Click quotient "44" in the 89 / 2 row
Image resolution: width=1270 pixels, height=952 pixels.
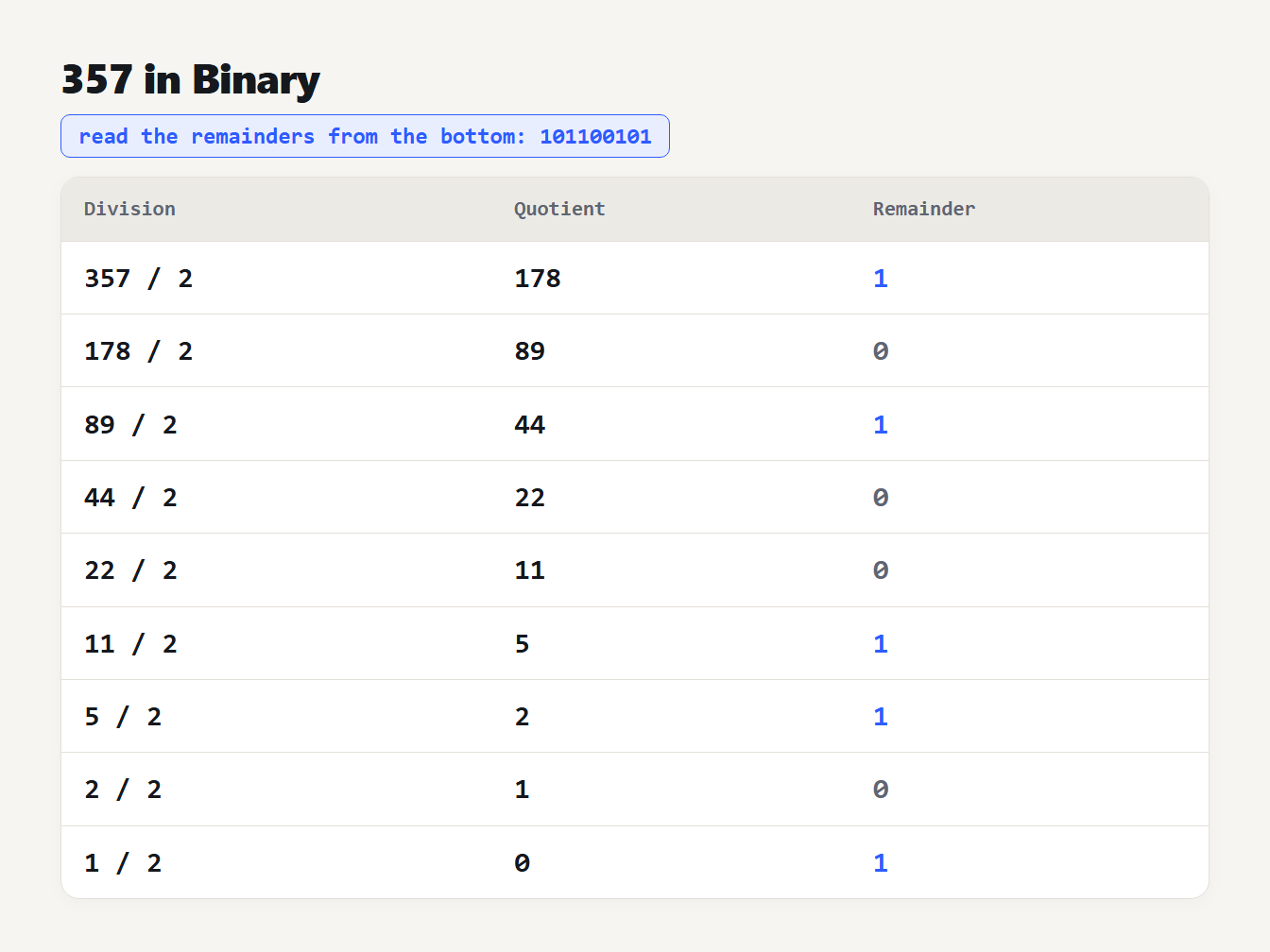tap(530, 425)
